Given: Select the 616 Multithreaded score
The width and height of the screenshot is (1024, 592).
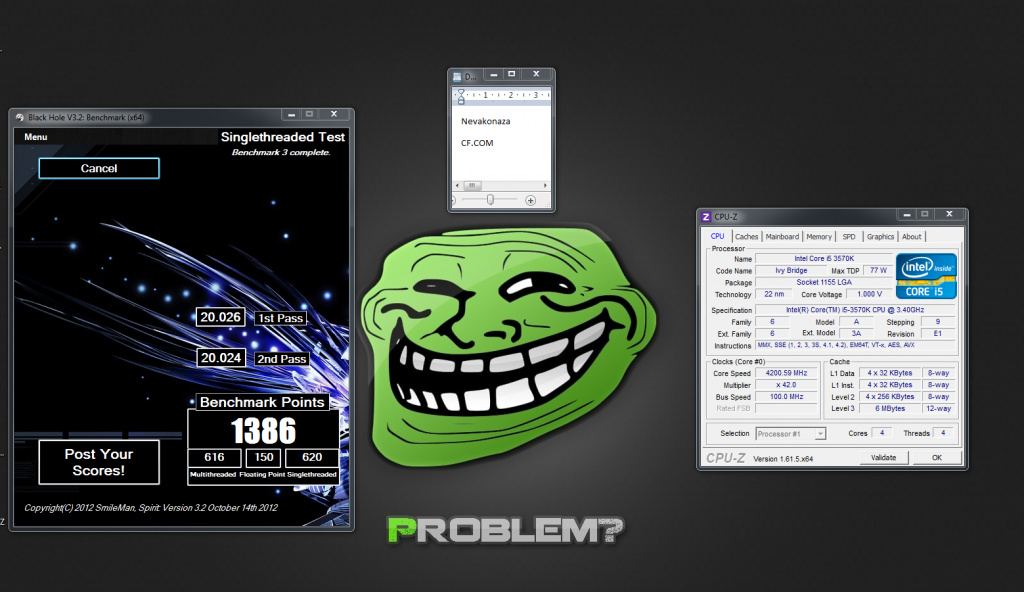Looking at the screenshot, I should click(214, 457).
